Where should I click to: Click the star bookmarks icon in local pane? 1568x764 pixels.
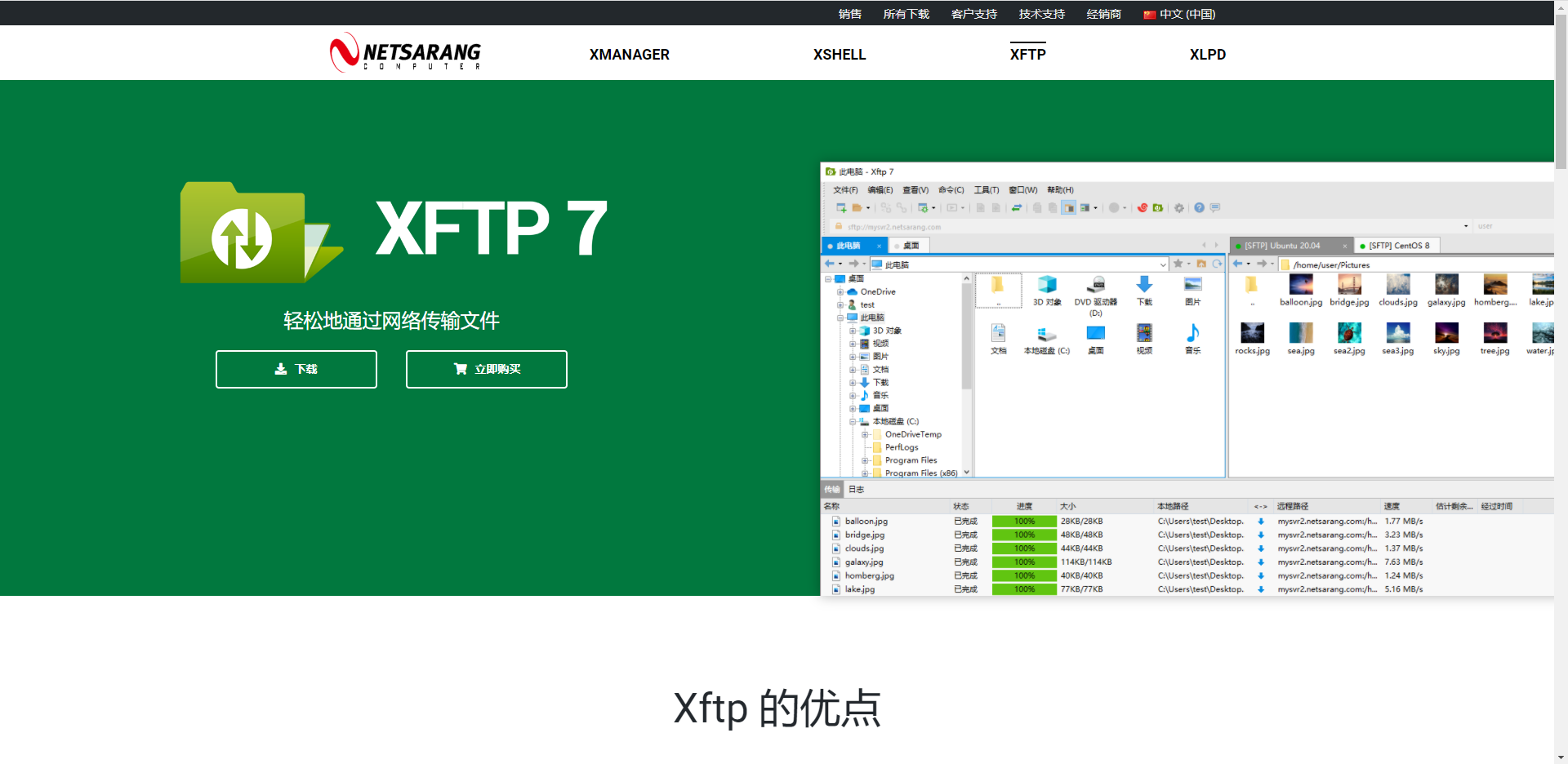1178,264
